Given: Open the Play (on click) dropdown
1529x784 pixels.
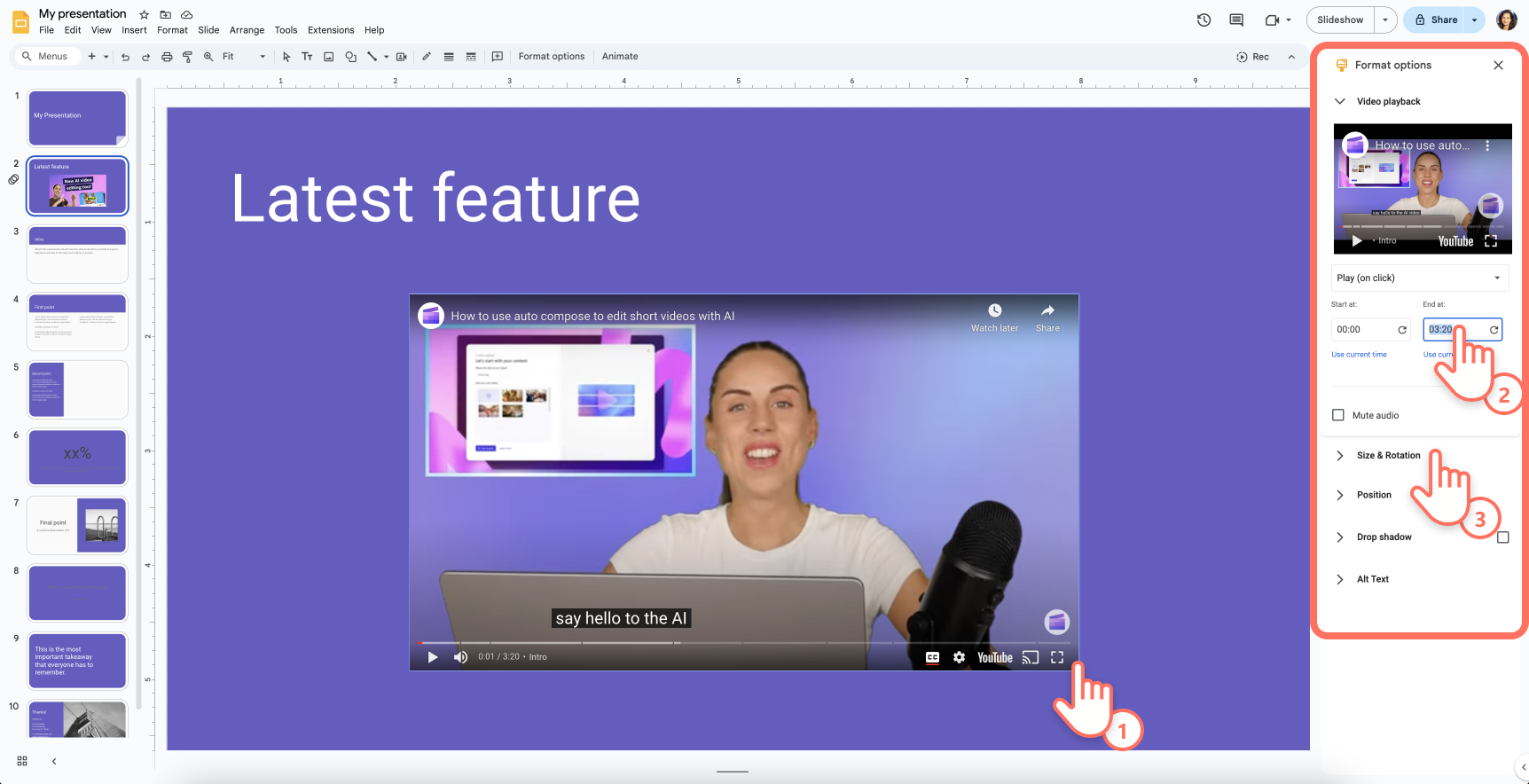Looking at the screenshot, I should tap(1420, 278).
